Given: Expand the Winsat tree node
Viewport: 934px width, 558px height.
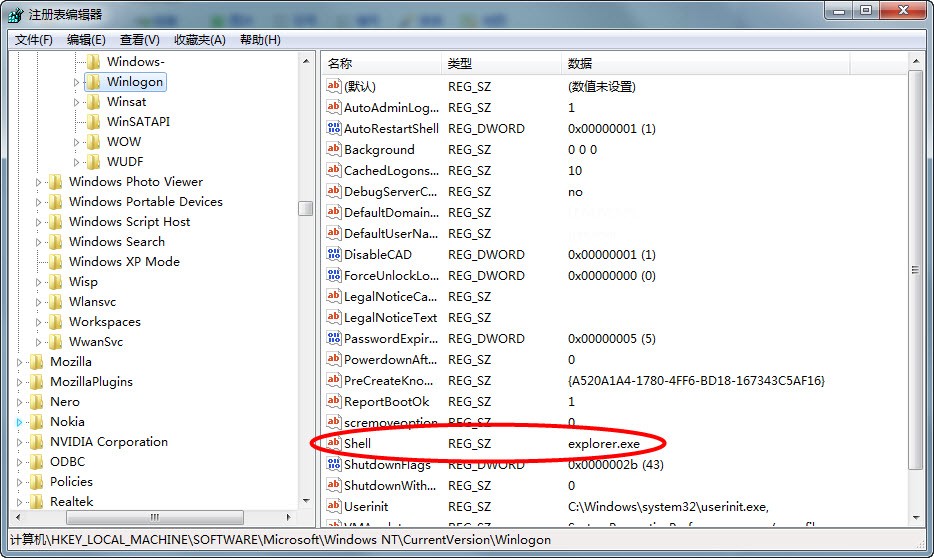Looking at the screenshot, I should pos(76,102).
